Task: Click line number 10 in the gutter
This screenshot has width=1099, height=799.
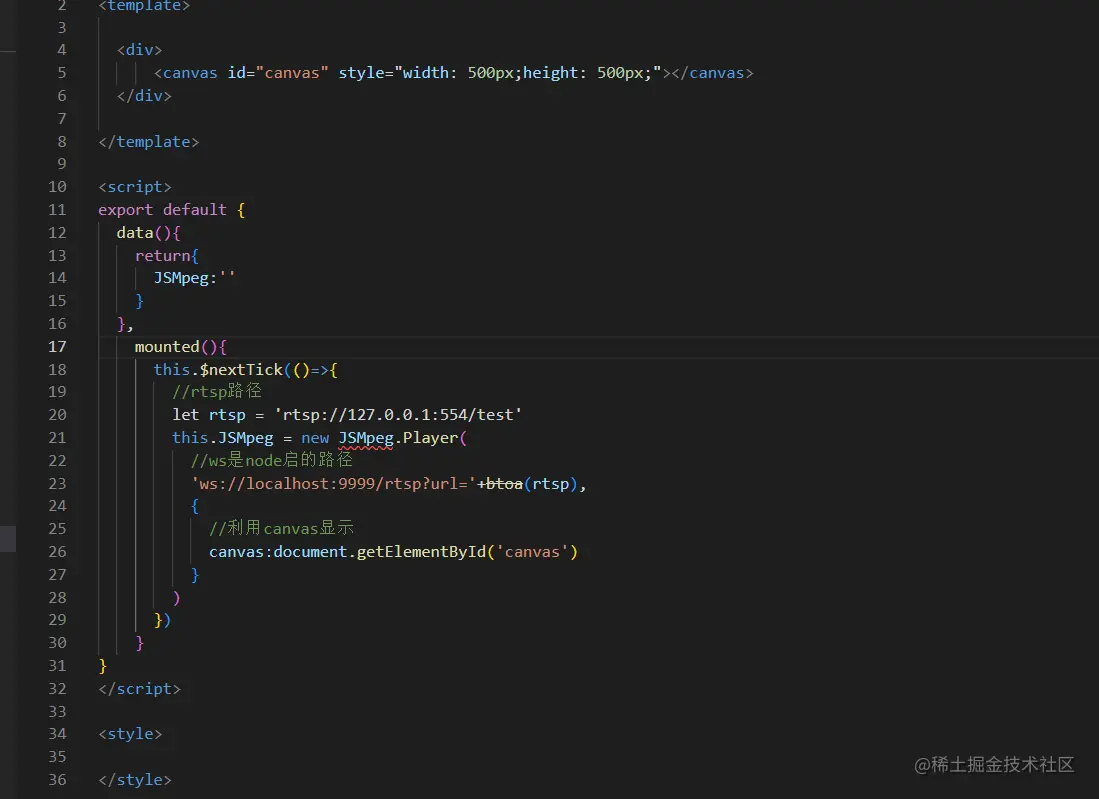Action: click(x=57, y=187)
